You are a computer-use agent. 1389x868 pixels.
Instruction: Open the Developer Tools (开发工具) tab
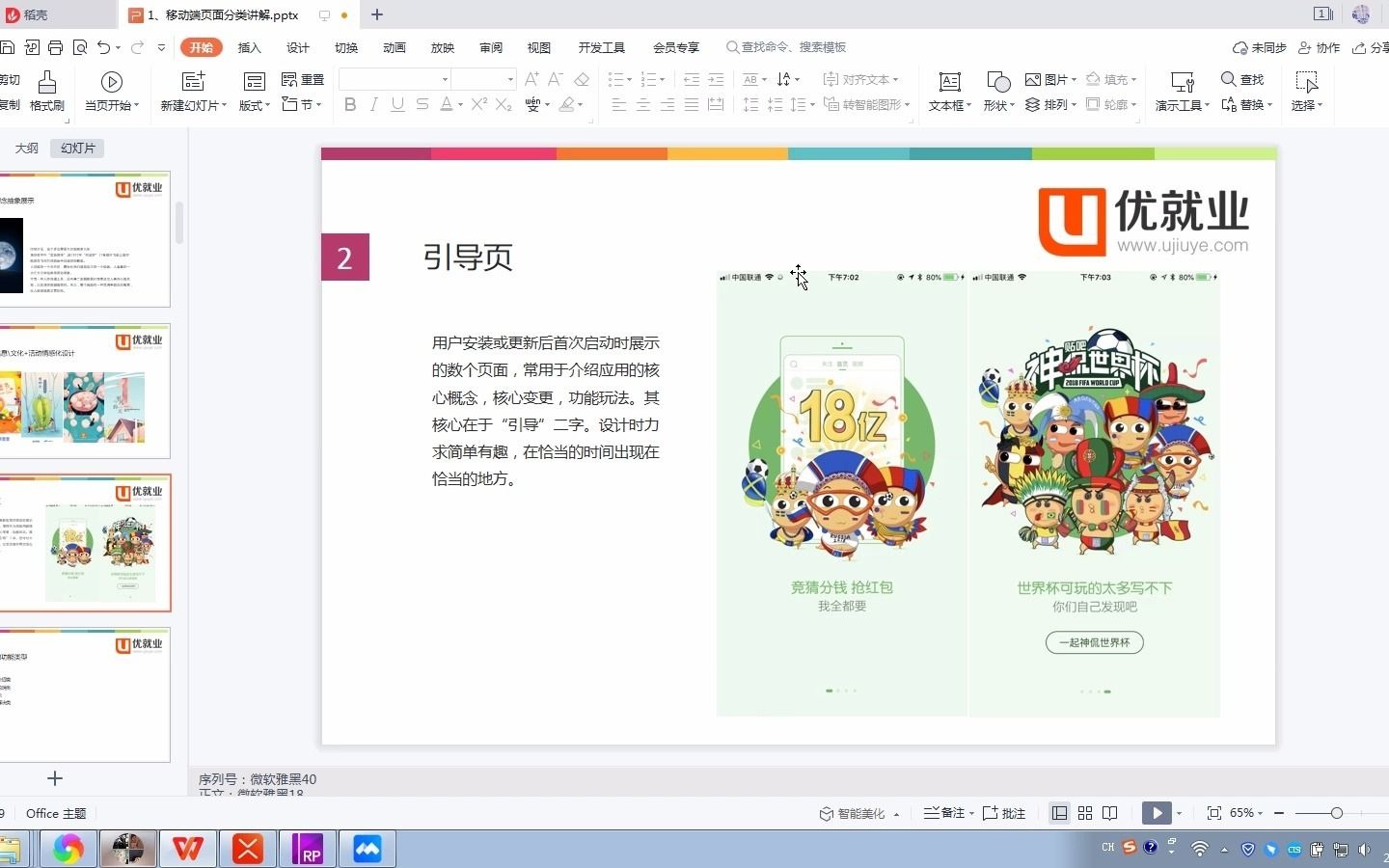click(601, 47)
